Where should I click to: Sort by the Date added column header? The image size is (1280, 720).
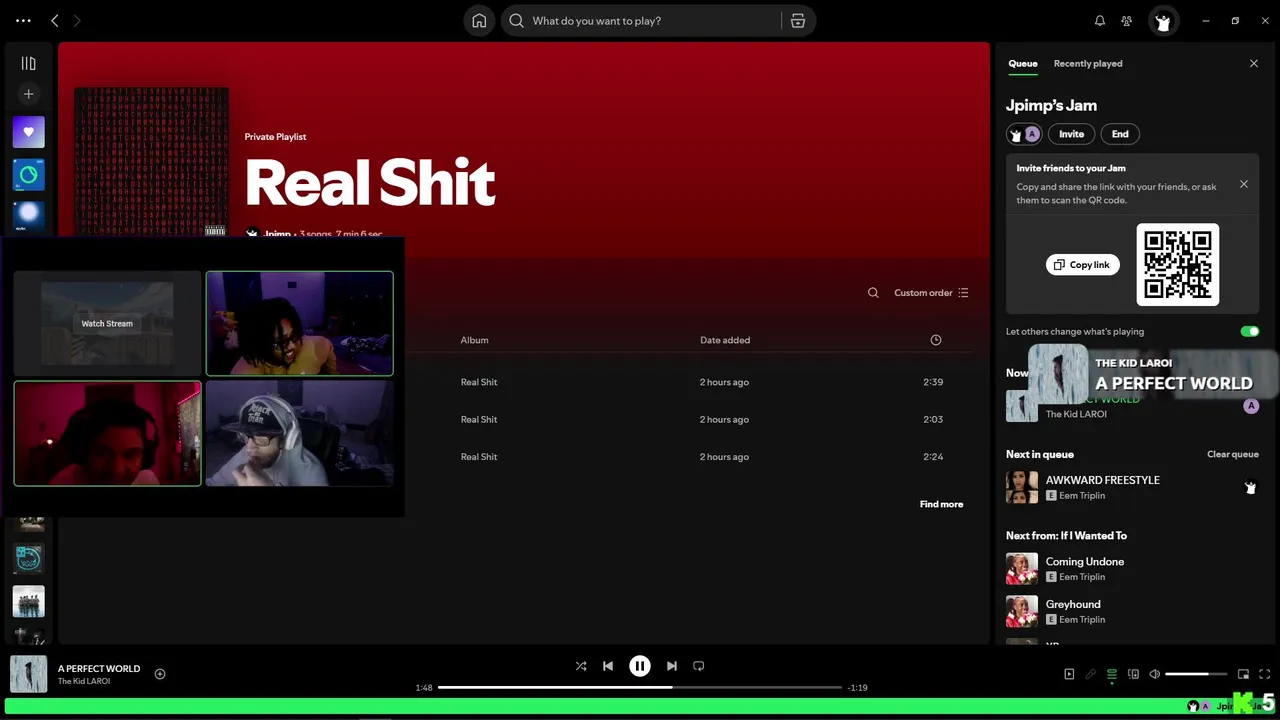(725, 340)
